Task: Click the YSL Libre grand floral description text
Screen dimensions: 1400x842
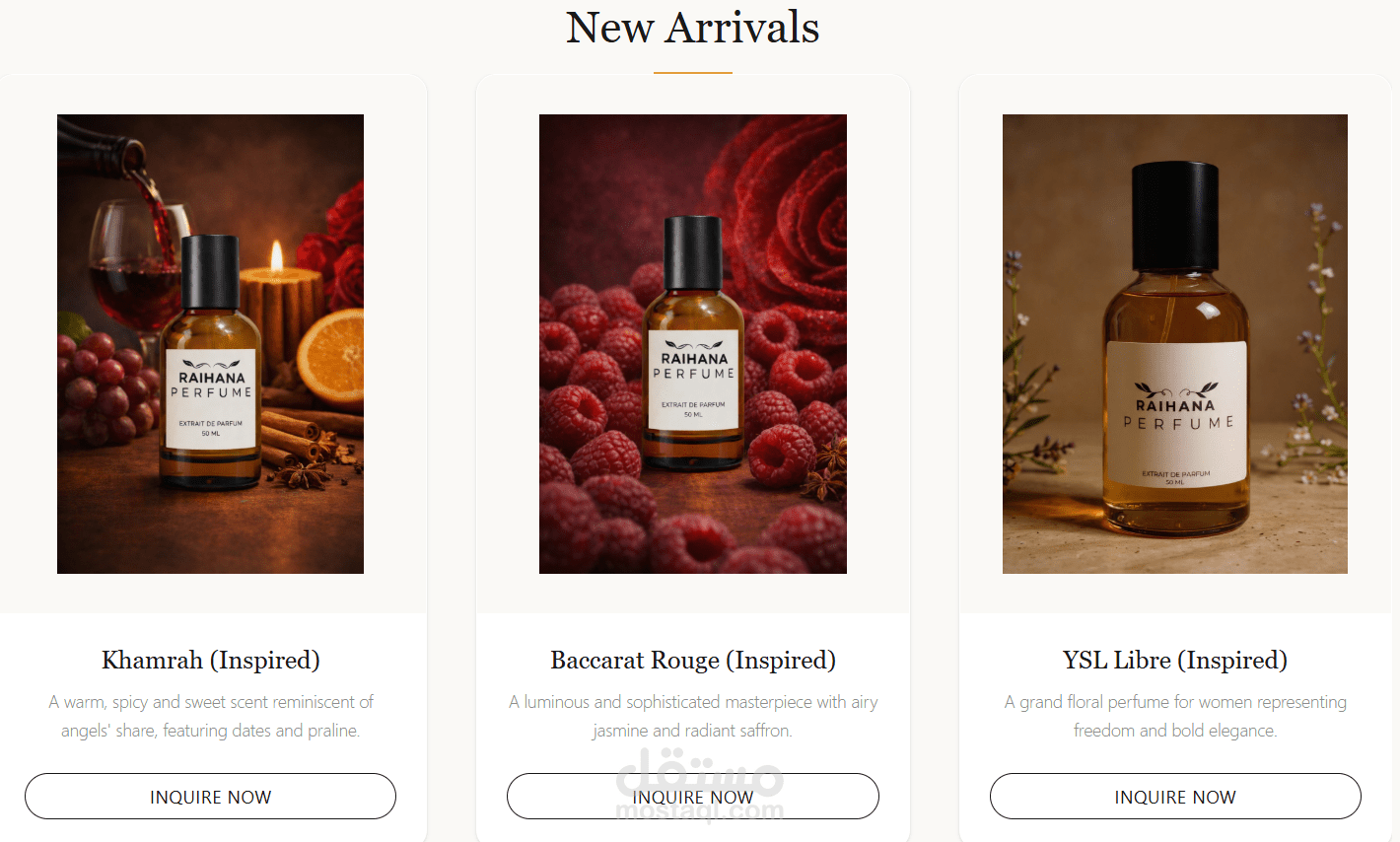Action: click(1175, 716)
